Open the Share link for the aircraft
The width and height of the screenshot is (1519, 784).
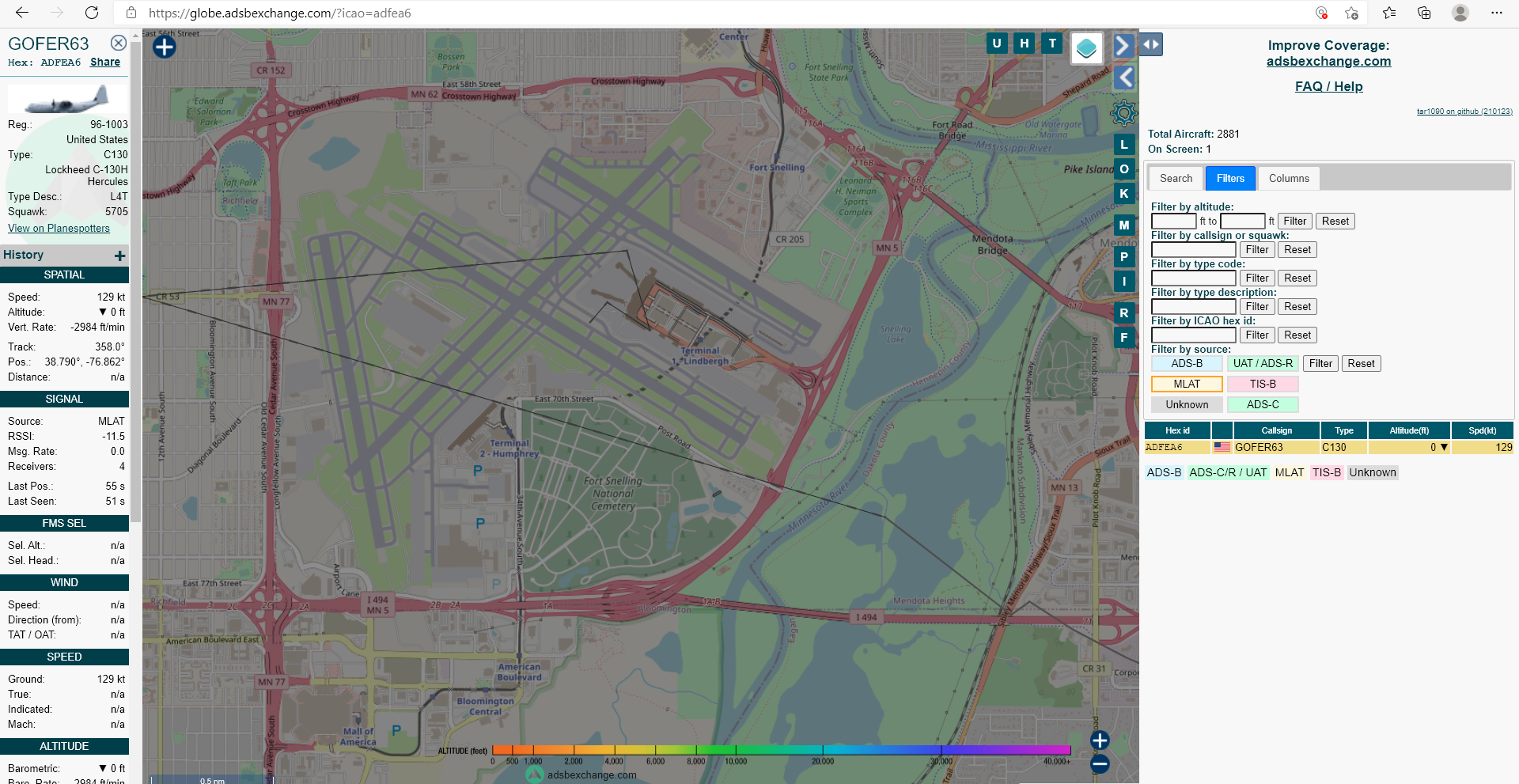105,62
